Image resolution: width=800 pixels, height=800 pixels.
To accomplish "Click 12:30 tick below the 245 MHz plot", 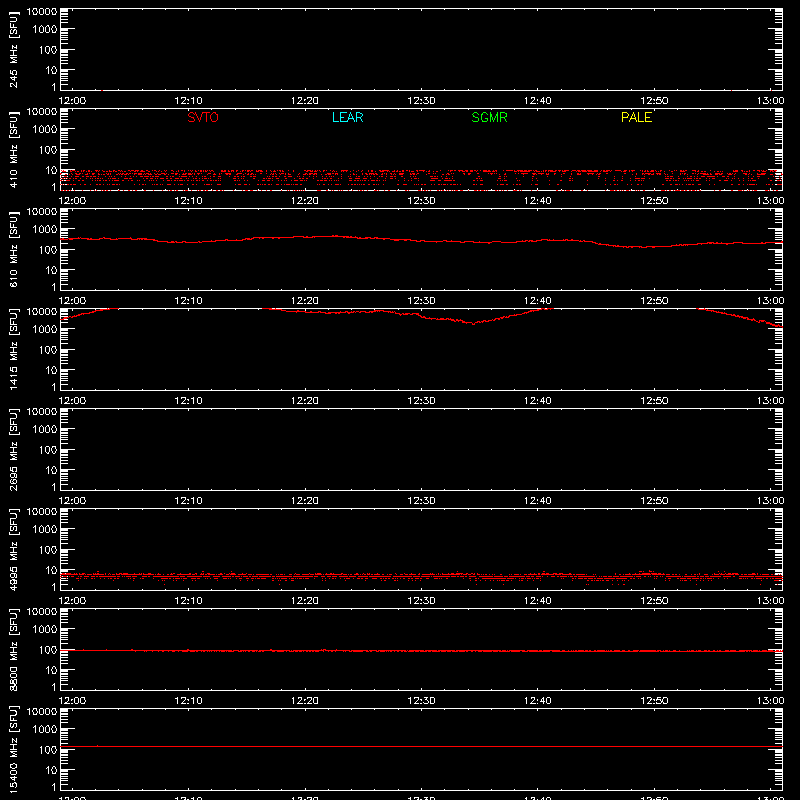I will click(x=421, y=101).
